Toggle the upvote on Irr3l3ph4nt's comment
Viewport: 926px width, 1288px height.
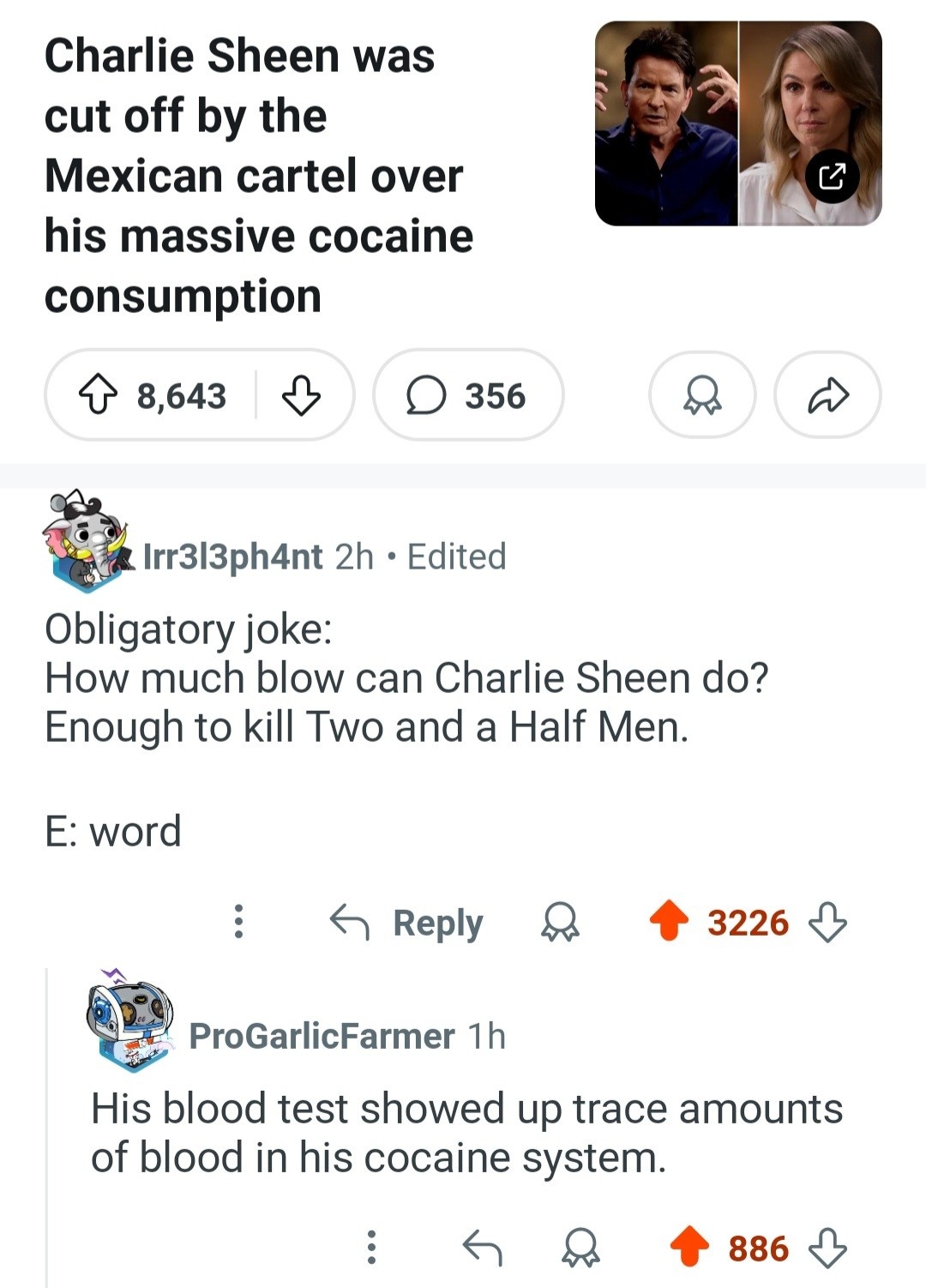[669, 922]
